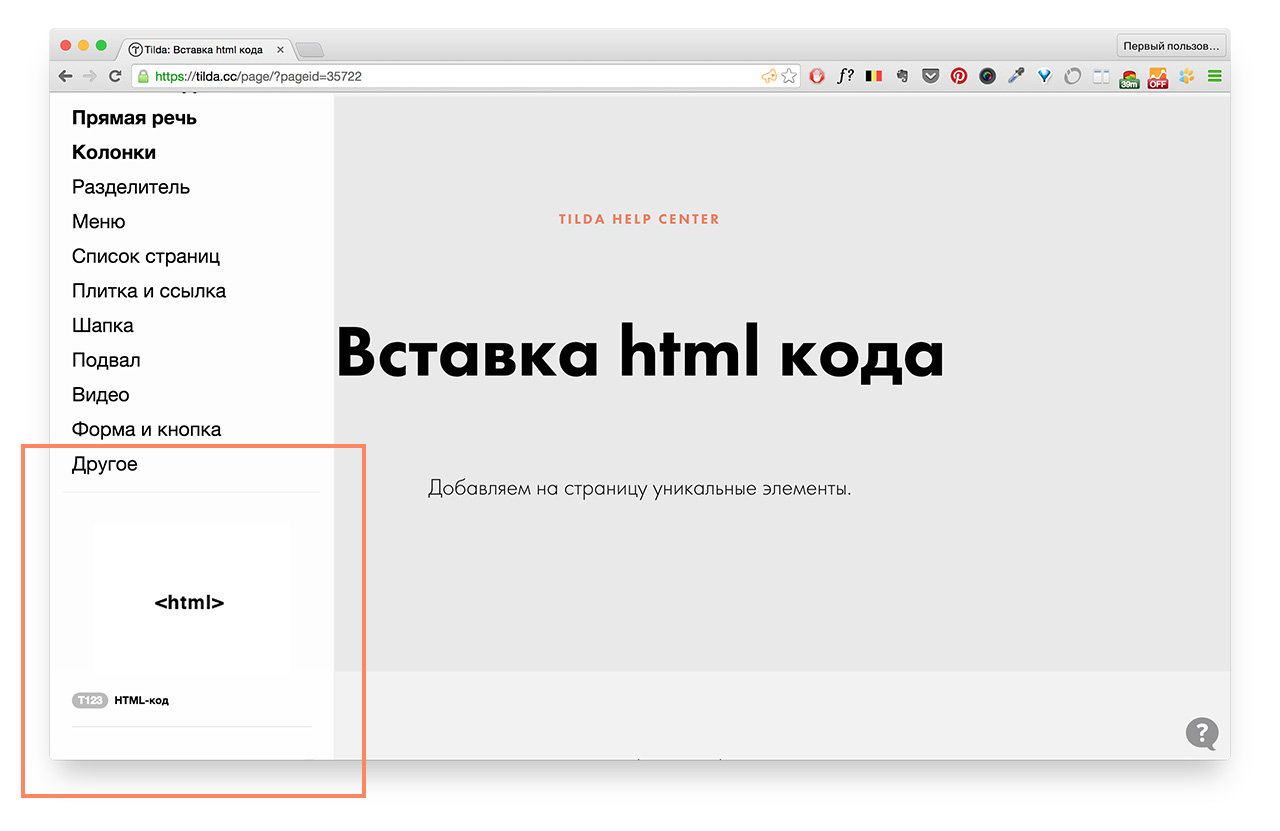Viewport: 1280px width, 831px height.
Task: Open the AdBlock red hand extension
Action: 817,76
